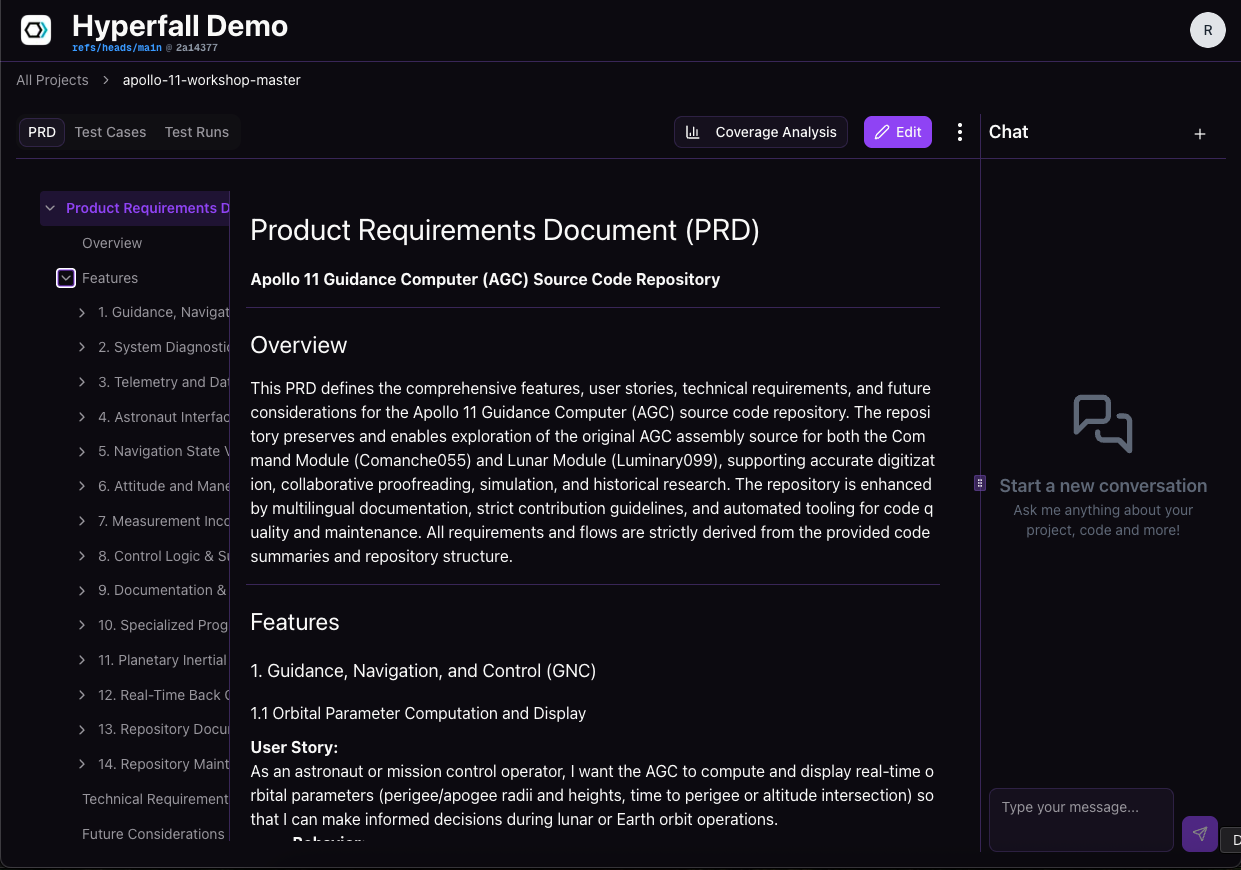Switch to the PRD tab

click(42, 132)
